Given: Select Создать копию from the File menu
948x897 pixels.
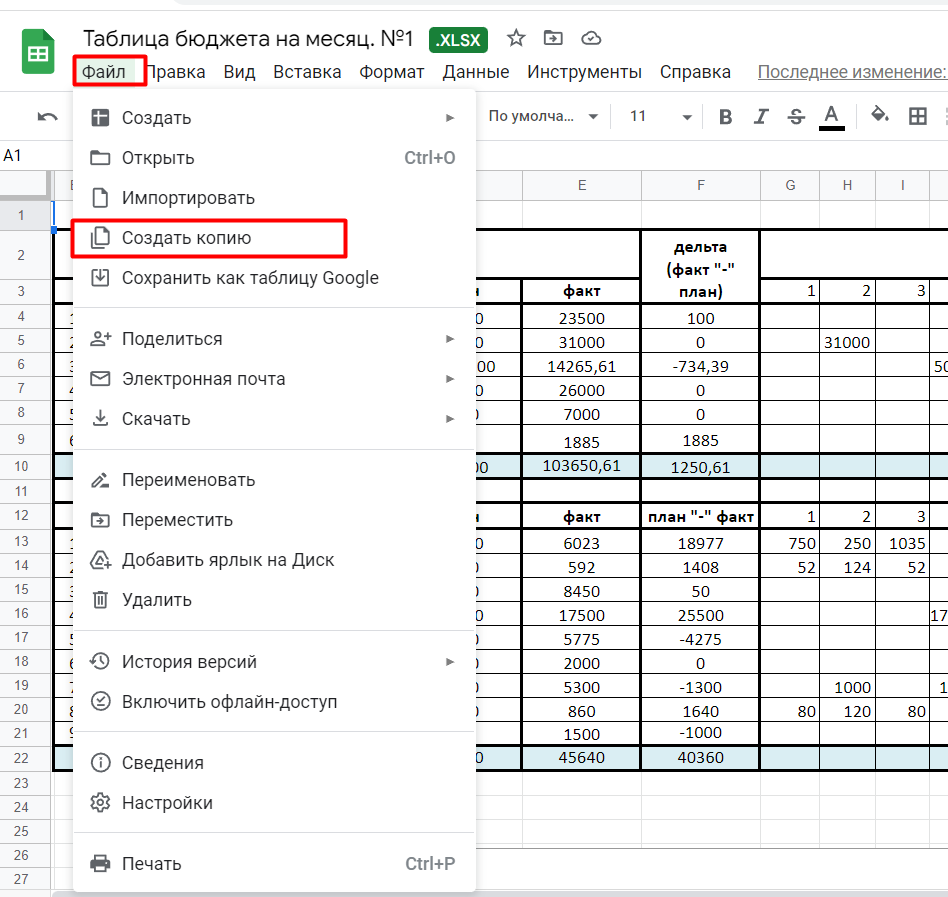Looking at the screenshot, I should (186, 238).
